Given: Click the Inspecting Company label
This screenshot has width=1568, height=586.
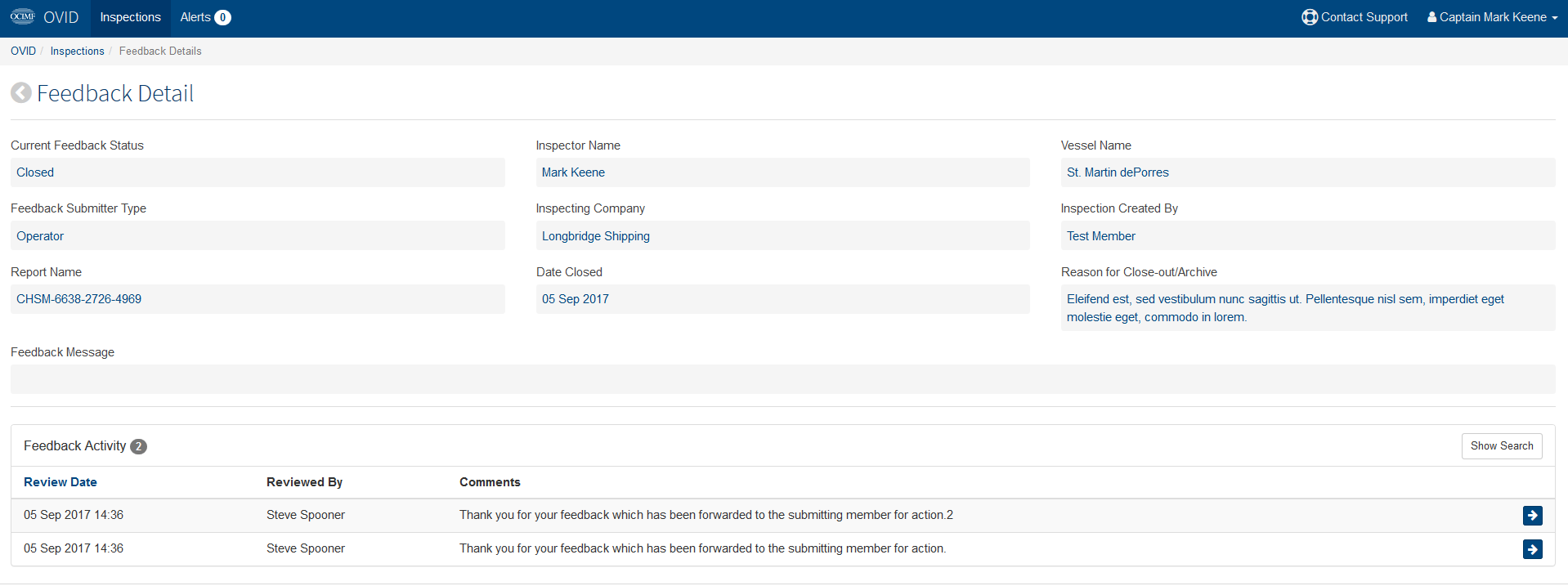Looking at the screenshot, I should 590,208.
